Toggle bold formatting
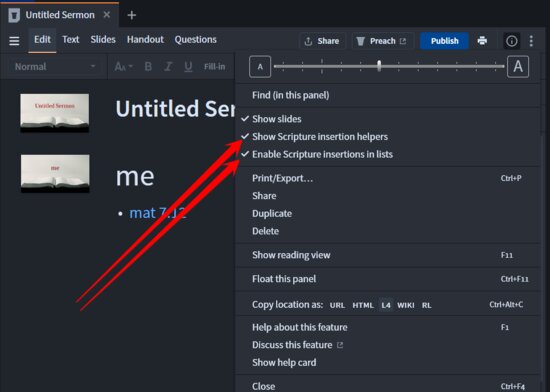 tap(148, 66)
